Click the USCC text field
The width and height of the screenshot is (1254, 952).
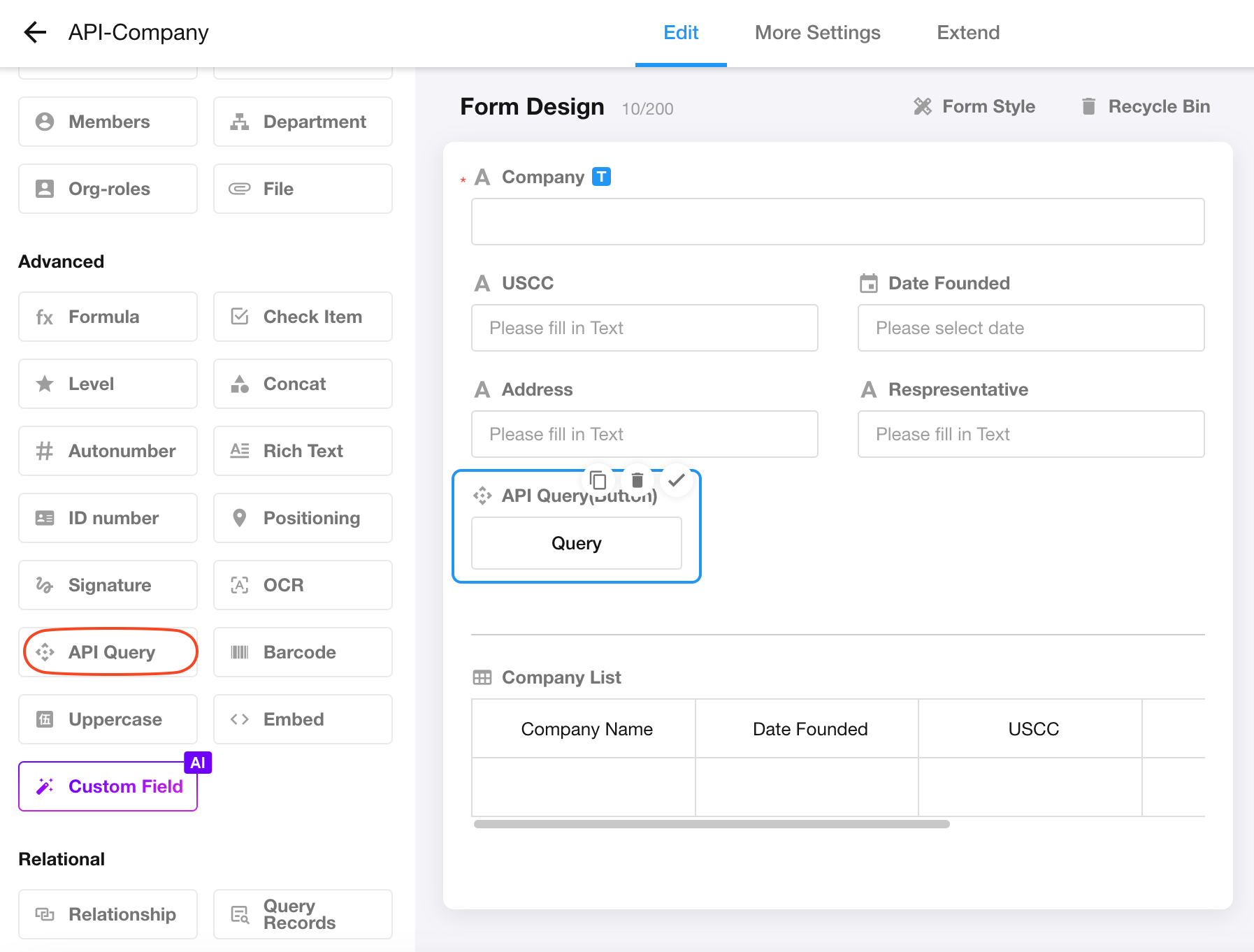click(644, 328)
